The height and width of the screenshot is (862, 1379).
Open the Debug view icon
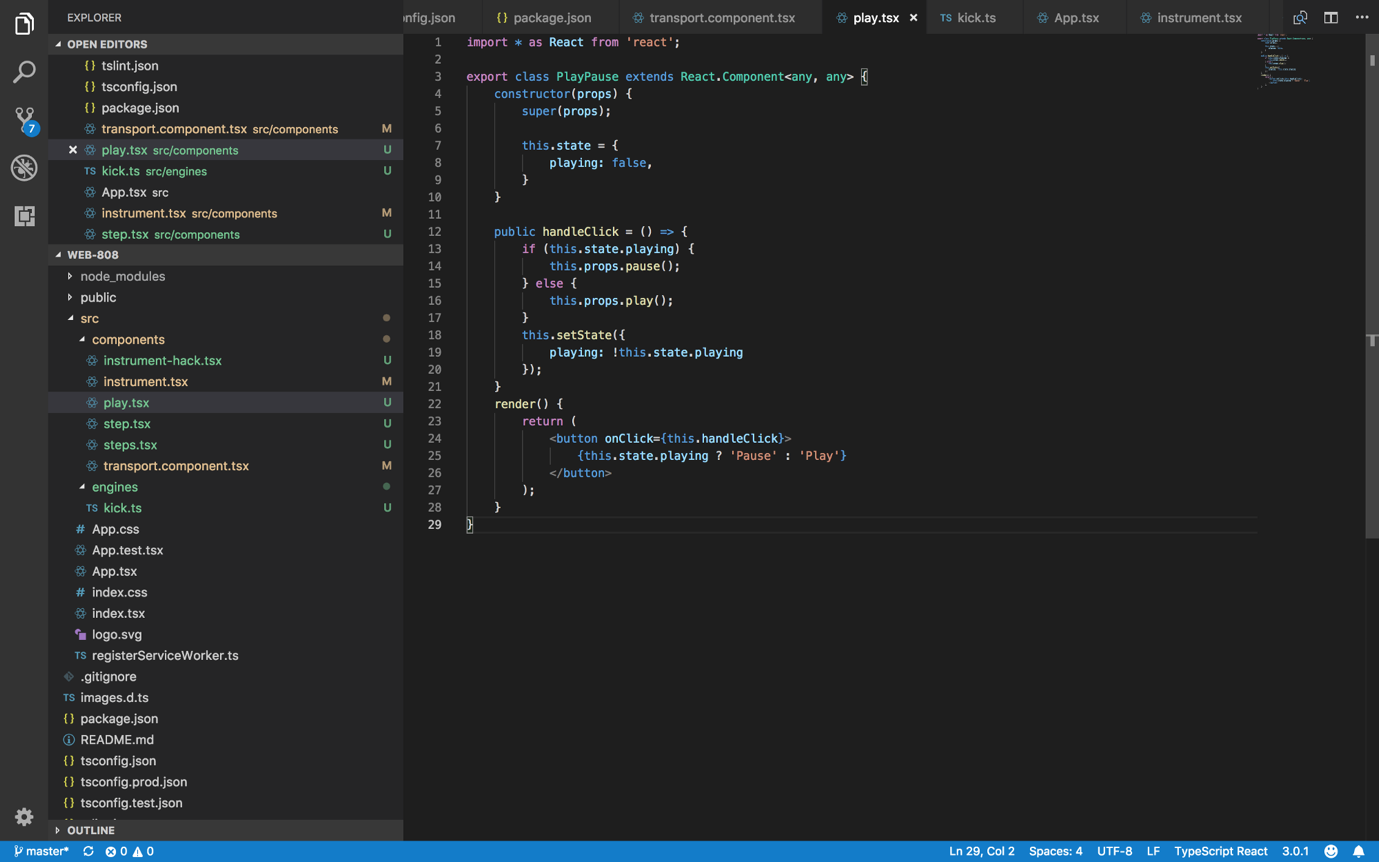click(24, 168)
